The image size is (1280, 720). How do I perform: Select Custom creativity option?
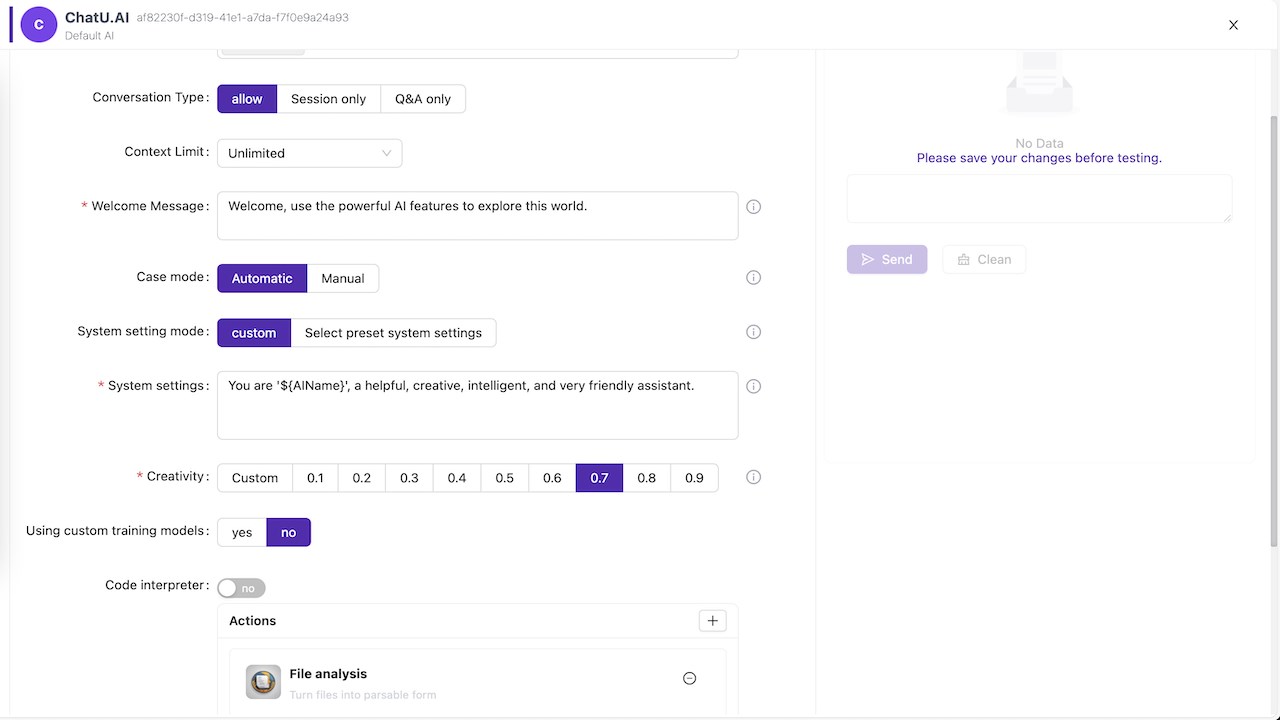tap(255, 478)
